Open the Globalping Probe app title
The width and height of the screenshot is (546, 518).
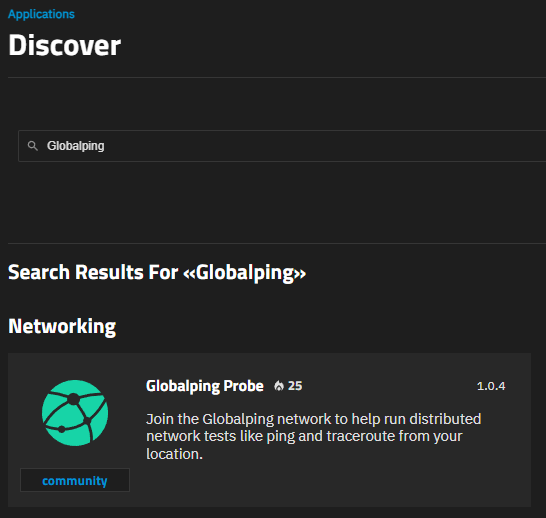205,386
